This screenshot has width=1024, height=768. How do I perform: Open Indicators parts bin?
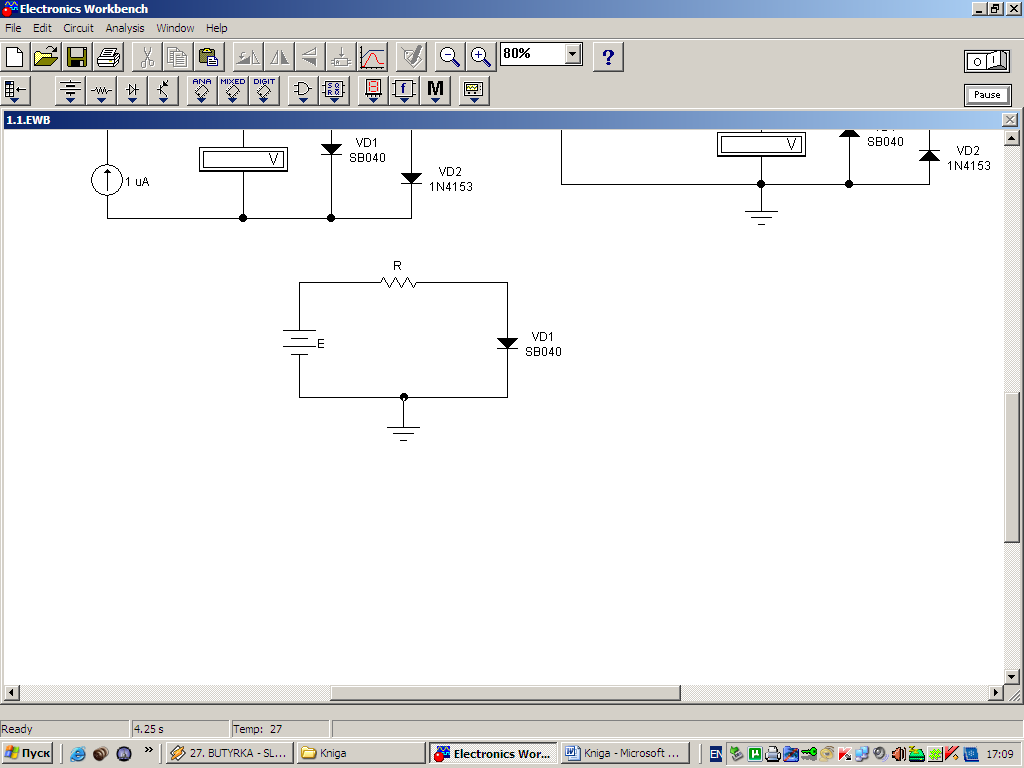(x=373, y=90)
